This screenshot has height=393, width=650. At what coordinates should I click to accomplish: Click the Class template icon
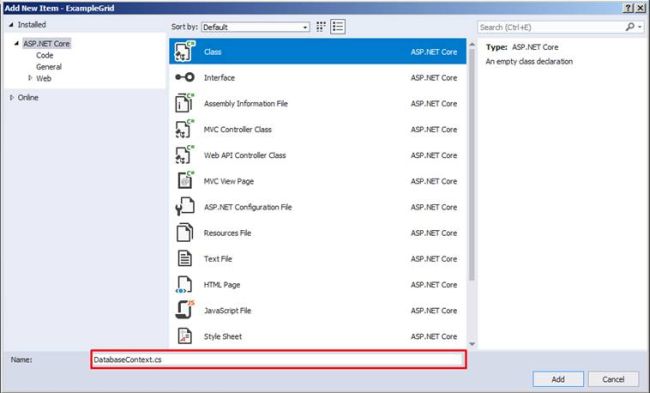(184, 51)
